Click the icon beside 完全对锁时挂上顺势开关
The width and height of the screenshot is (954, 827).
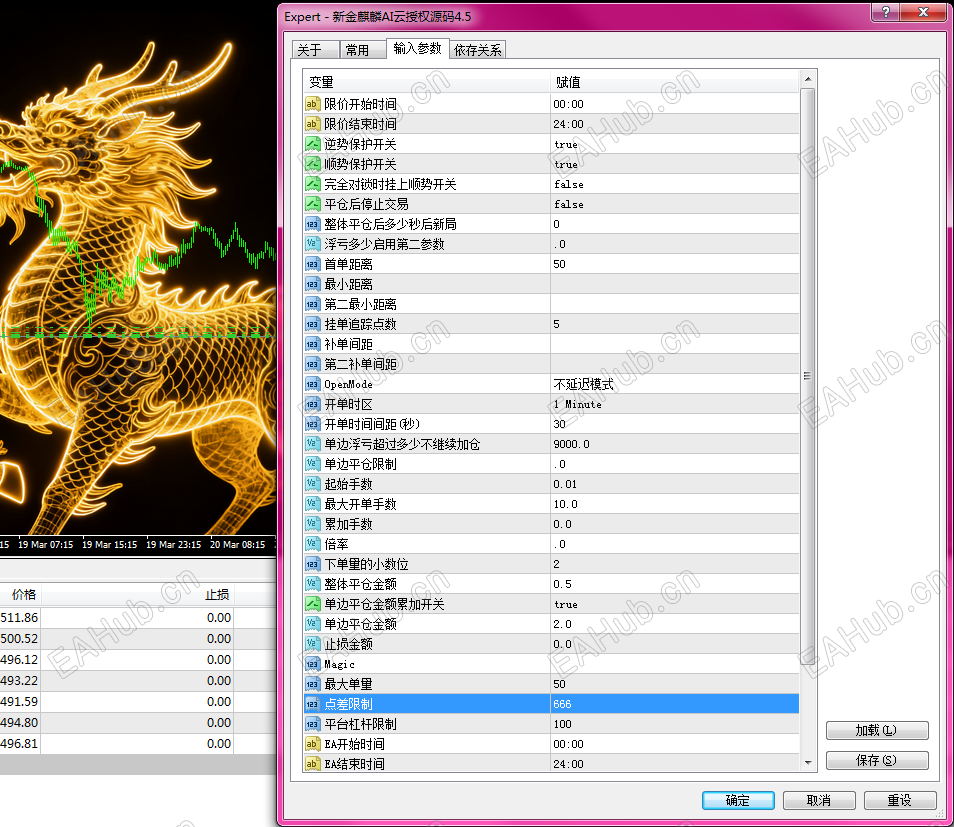click(312, 184)
